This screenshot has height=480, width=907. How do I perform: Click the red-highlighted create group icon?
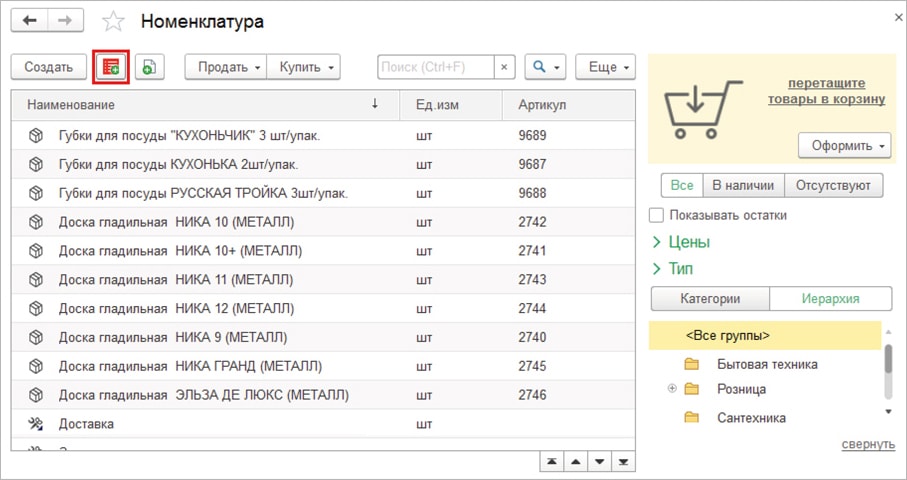(x=110, y=67)
